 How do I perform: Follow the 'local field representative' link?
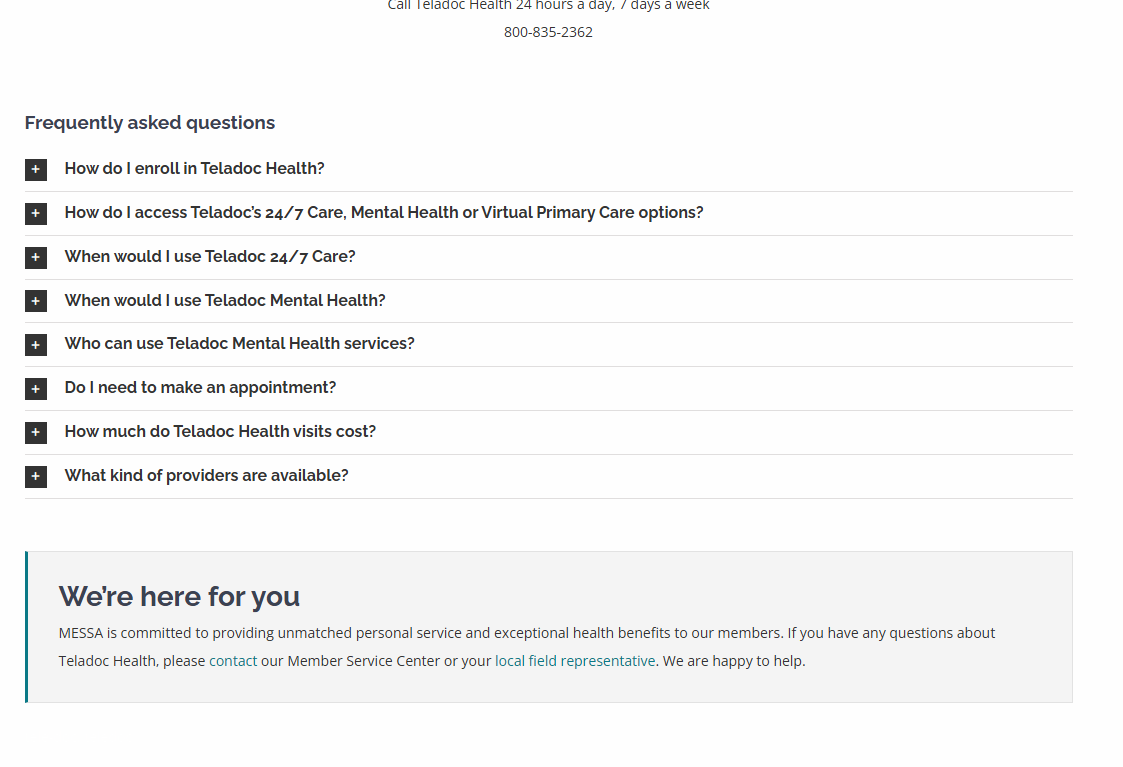click(x=575, y=661)
